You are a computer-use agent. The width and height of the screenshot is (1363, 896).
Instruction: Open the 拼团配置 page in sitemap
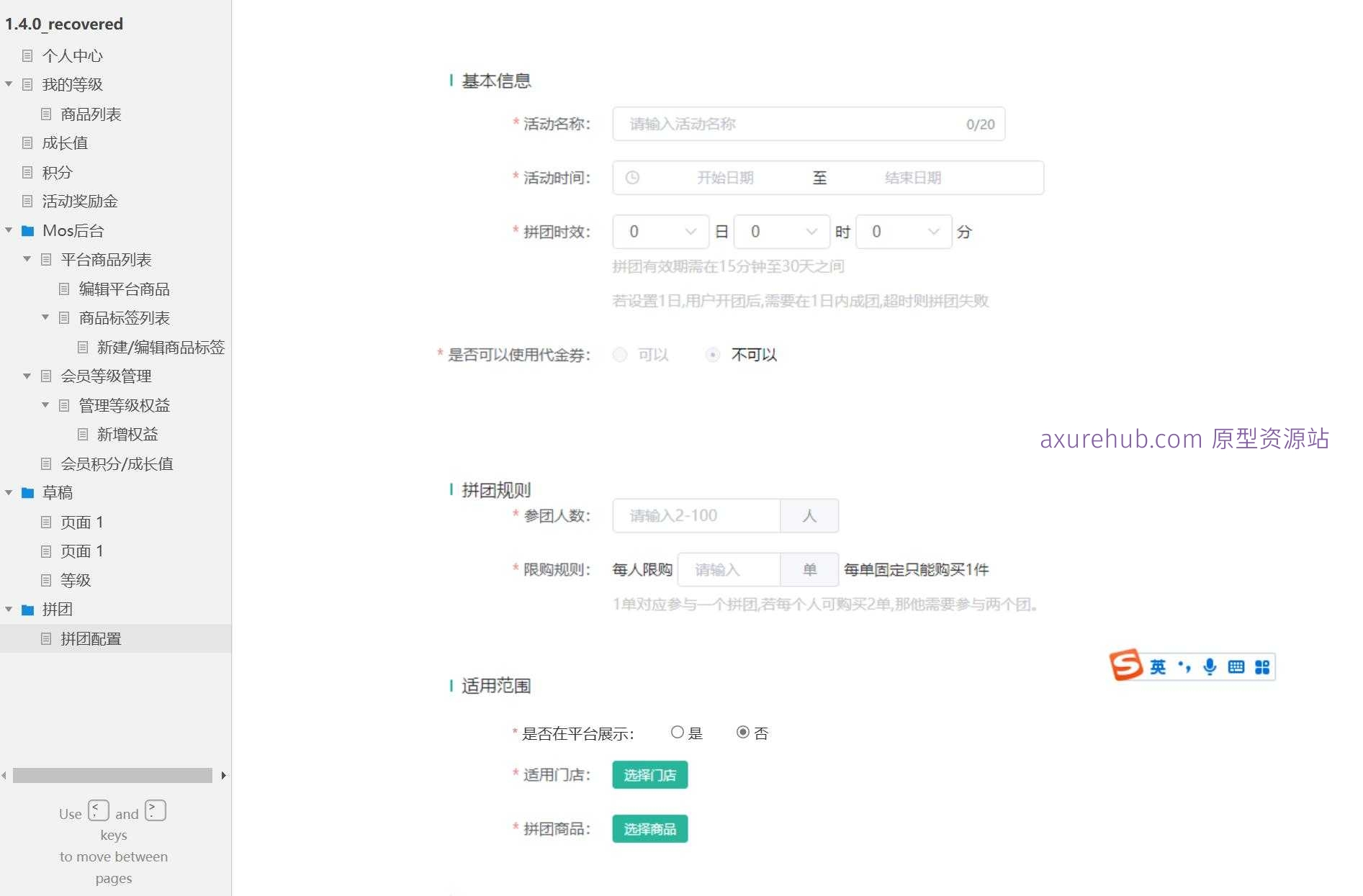[91, 638]
